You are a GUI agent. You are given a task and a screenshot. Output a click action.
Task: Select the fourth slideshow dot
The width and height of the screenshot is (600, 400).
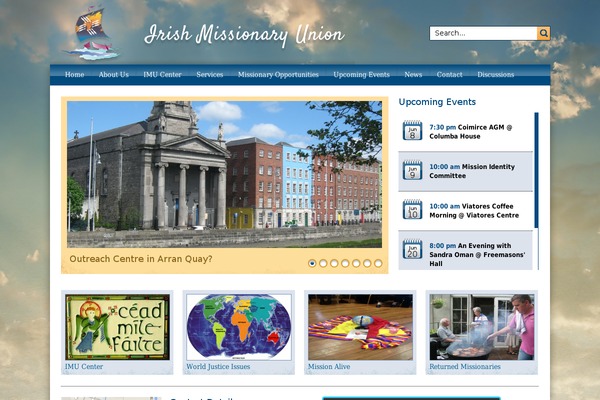pos(345,263)
